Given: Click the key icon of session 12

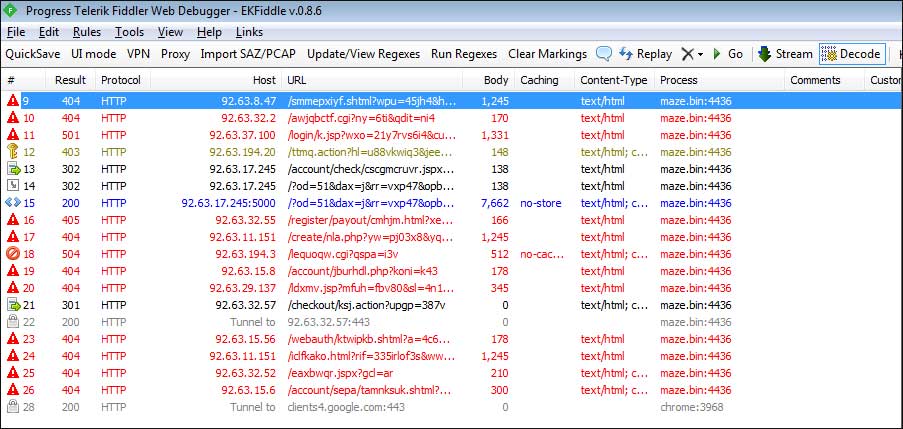Looking at the screenshot, I should 13,153.
